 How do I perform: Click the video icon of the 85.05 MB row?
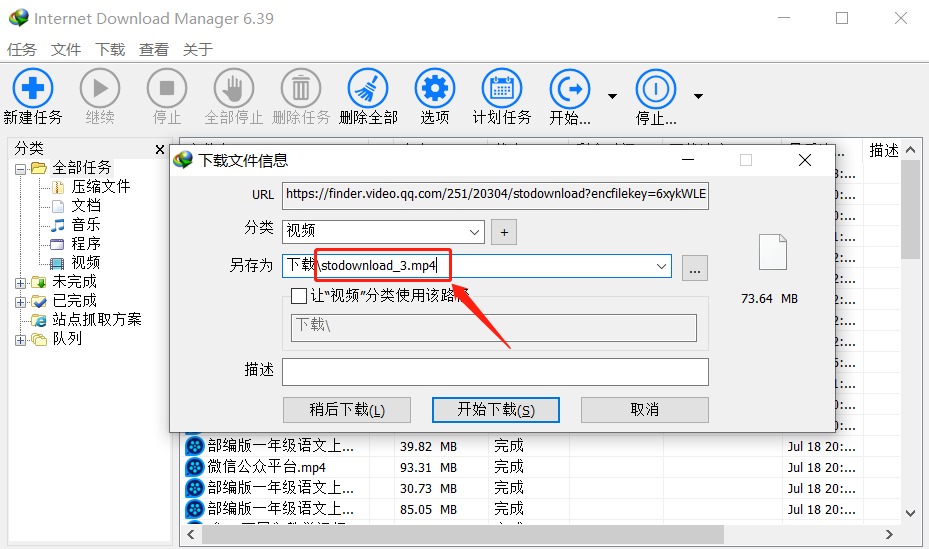pos(195,509)
